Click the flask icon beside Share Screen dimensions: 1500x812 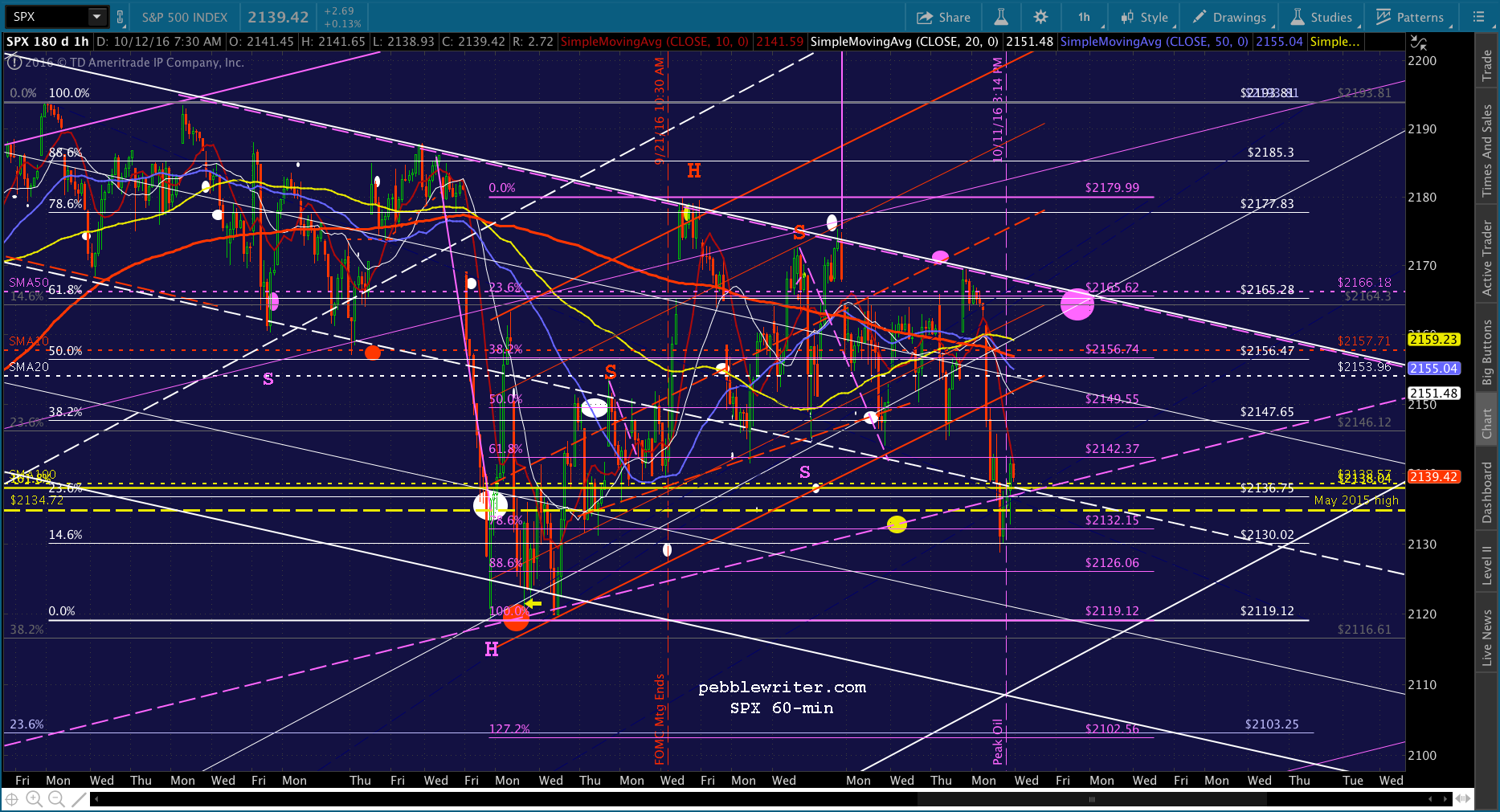tap(1001, 17)
